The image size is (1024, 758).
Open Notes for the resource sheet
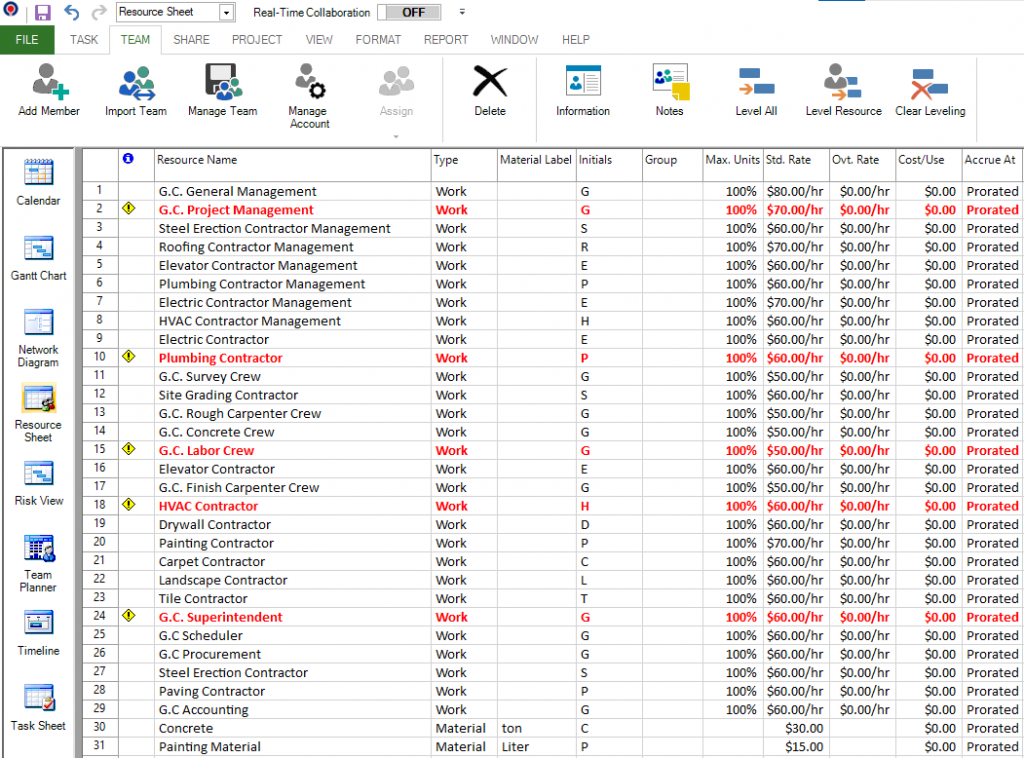click(668, 90)
